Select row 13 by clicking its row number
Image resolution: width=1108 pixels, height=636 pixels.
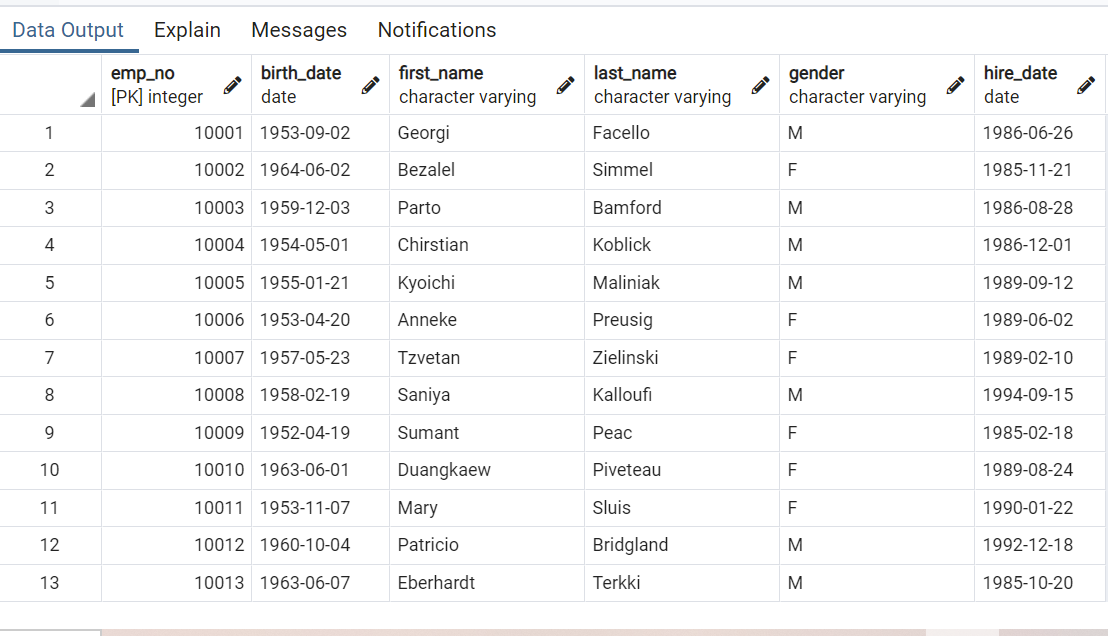click(51, 582)
